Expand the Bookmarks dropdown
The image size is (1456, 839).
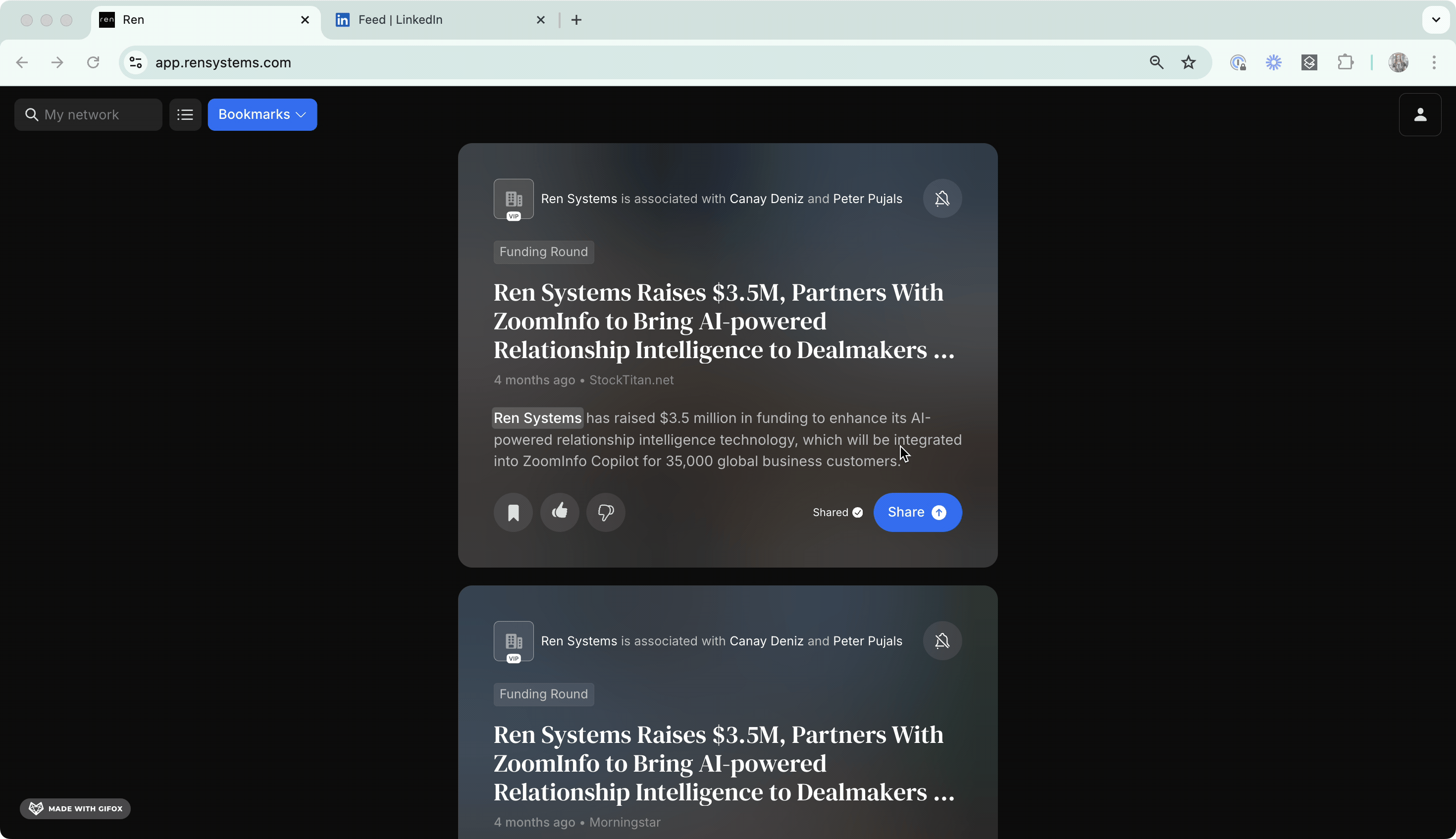tap(261, 115)
